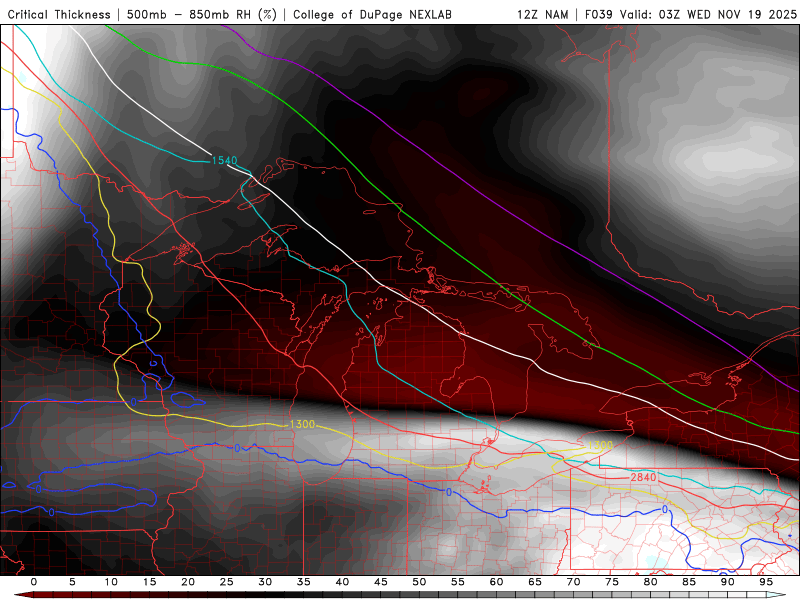Click the "75" colorbar scale label
This screenshot has width=800, height=600.
click(x=612, y=582)
